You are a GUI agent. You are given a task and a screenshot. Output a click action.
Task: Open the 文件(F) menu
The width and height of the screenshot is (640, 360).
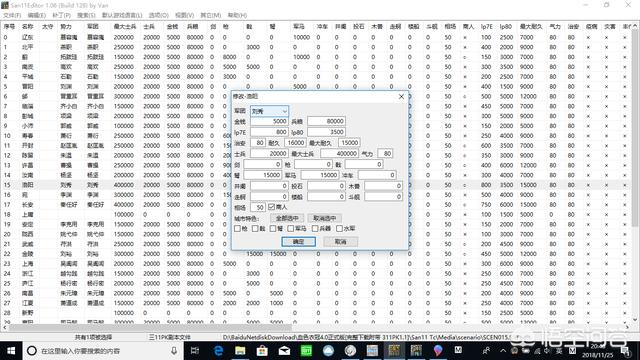point(12,15)
